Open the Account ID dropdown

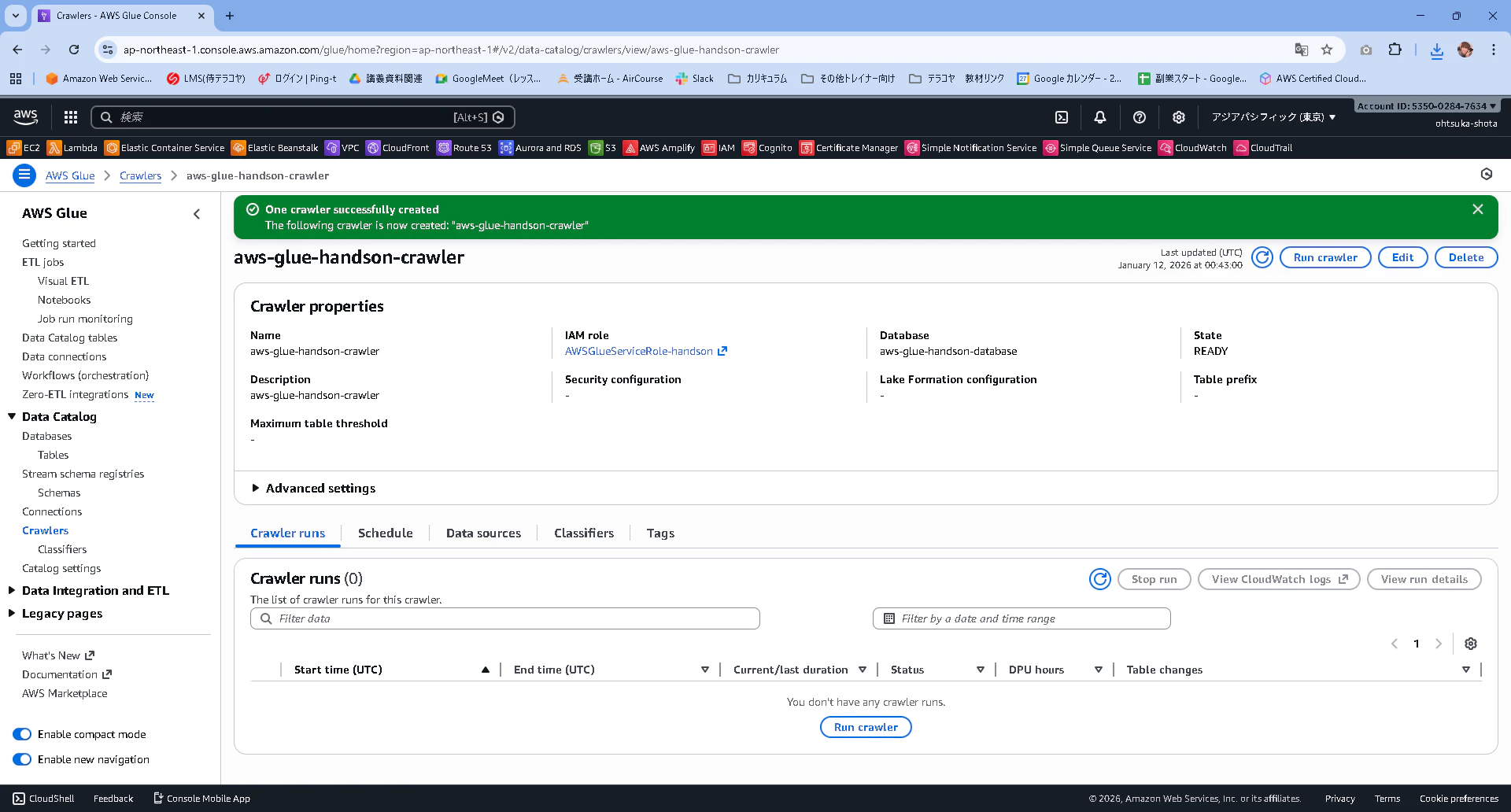pos(1427,106)
